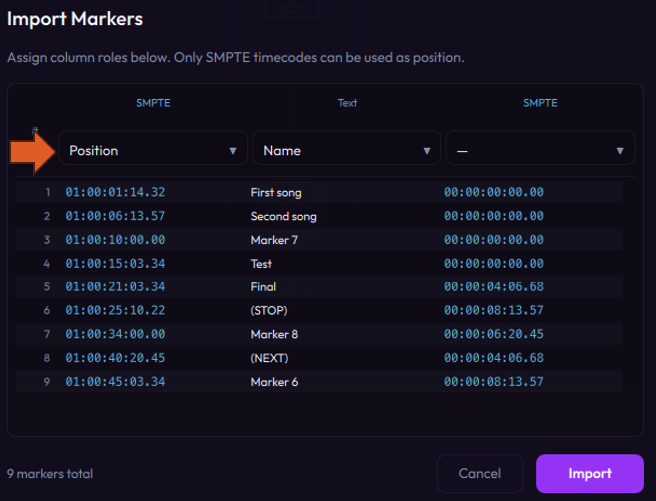Click the 'First song' marker name
Image resolution: width=656 pixels, height=501 pixels.
(276, 192)
